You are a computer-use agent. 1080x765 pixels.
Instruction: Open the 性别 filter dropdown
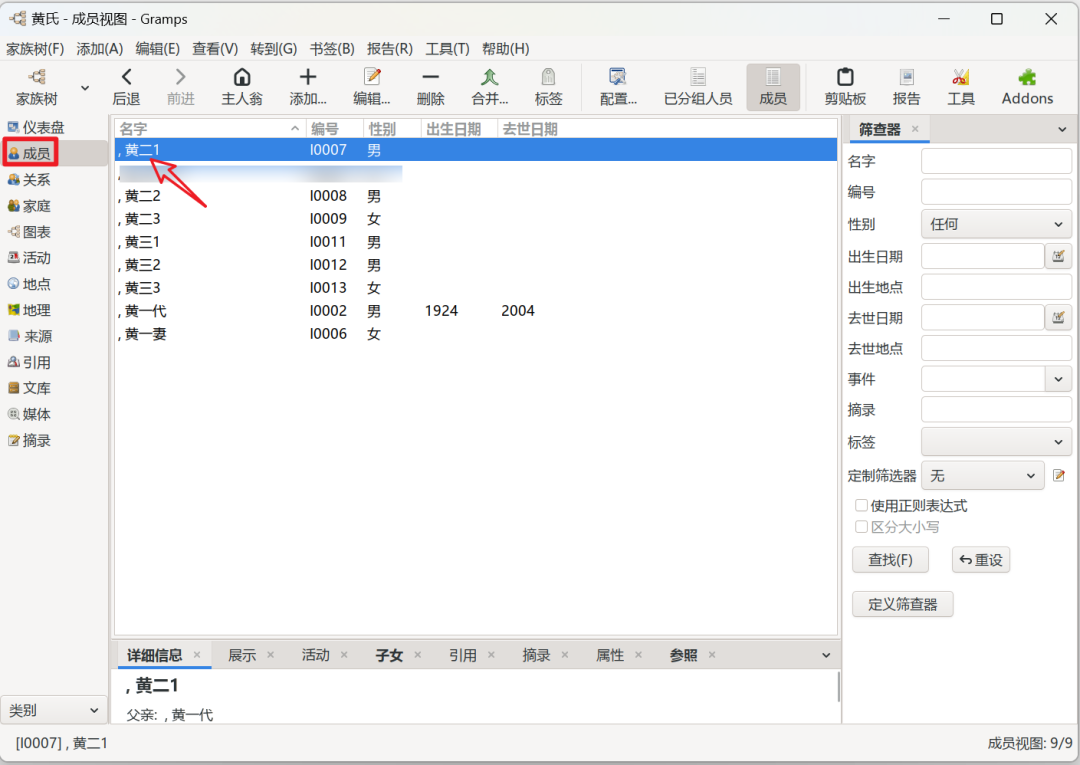click(996, 224)
